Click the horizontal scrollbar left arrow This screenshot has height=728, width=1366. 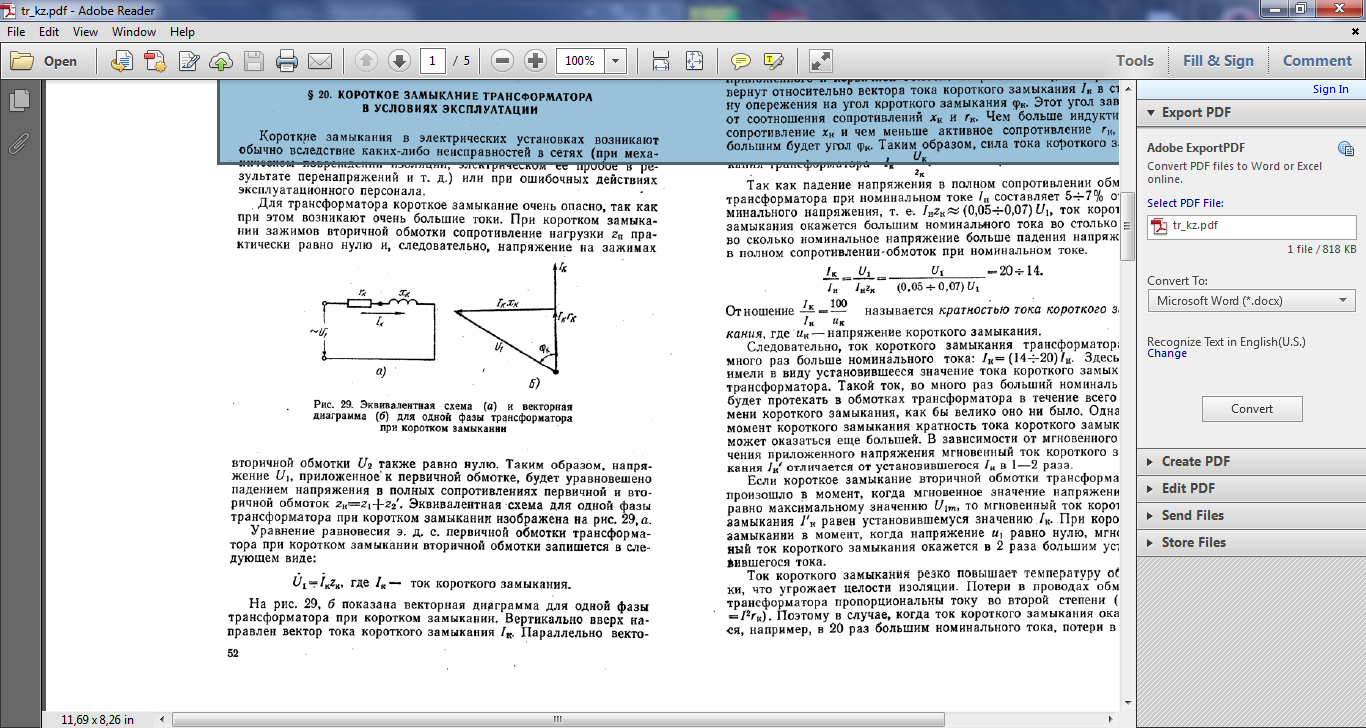pos(162,719)
